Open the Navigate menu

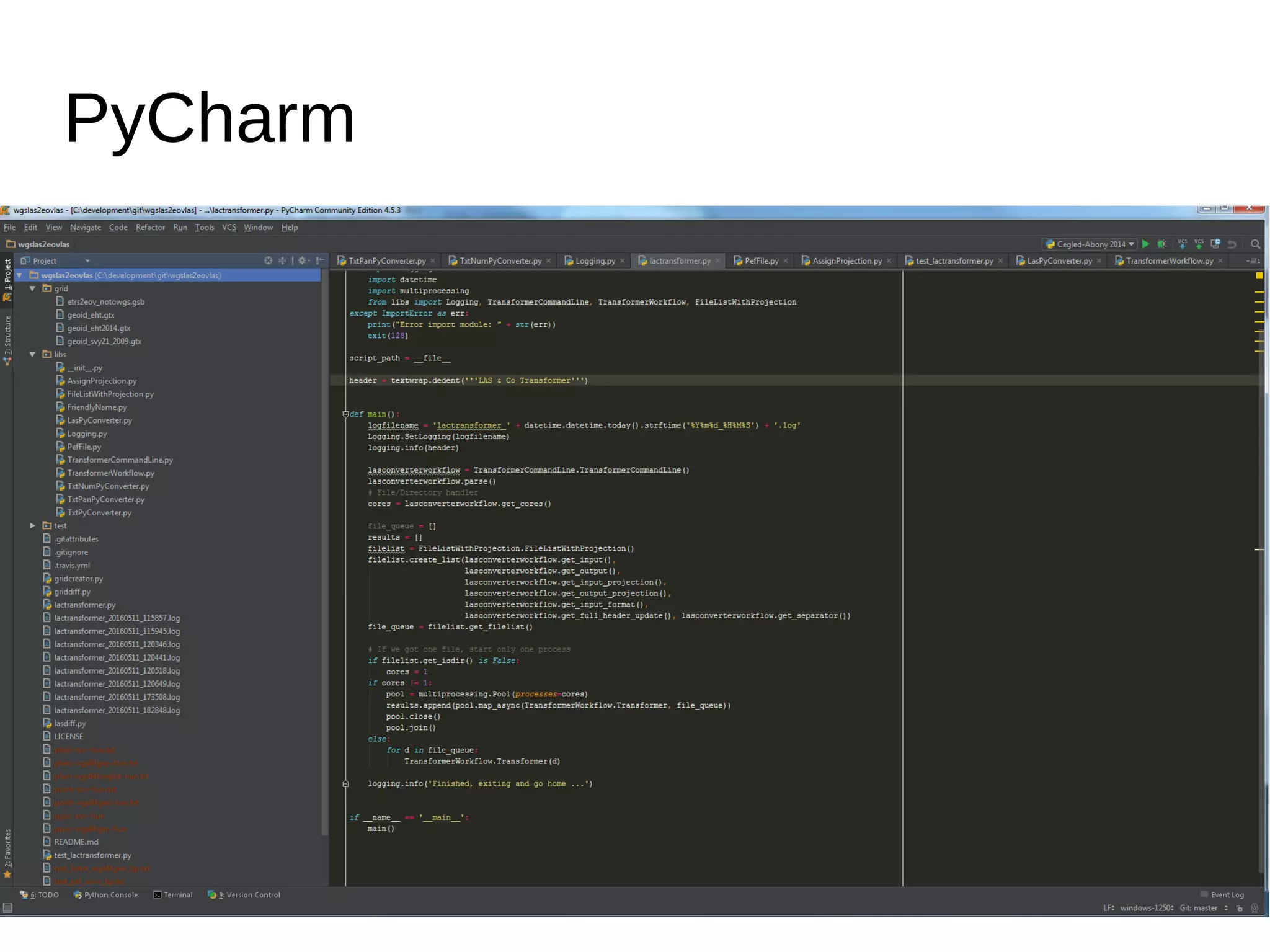point(86,228)
